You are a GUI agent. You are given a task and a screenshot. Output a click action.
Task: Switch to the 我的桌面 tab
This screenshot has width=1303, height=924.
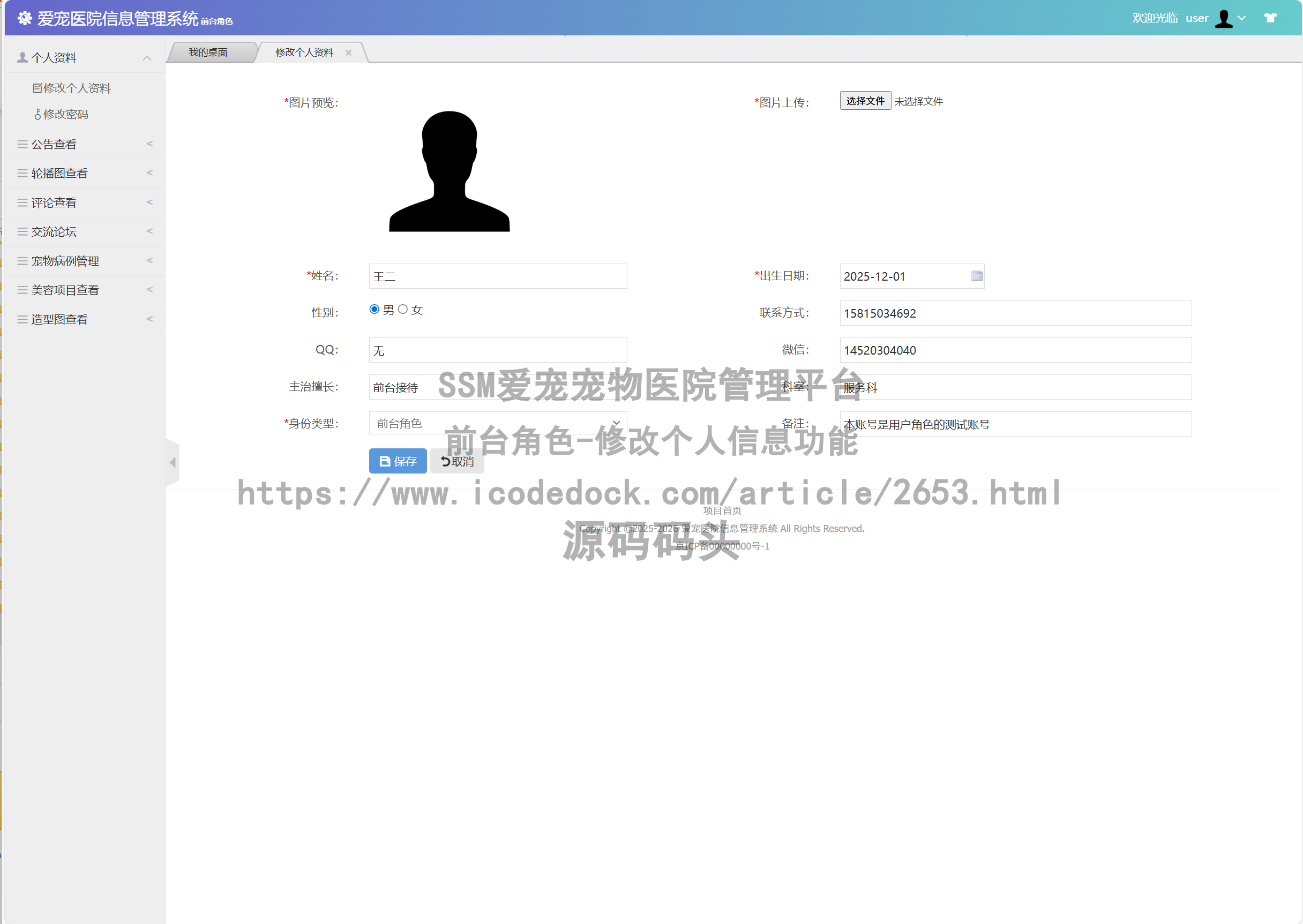209,52
